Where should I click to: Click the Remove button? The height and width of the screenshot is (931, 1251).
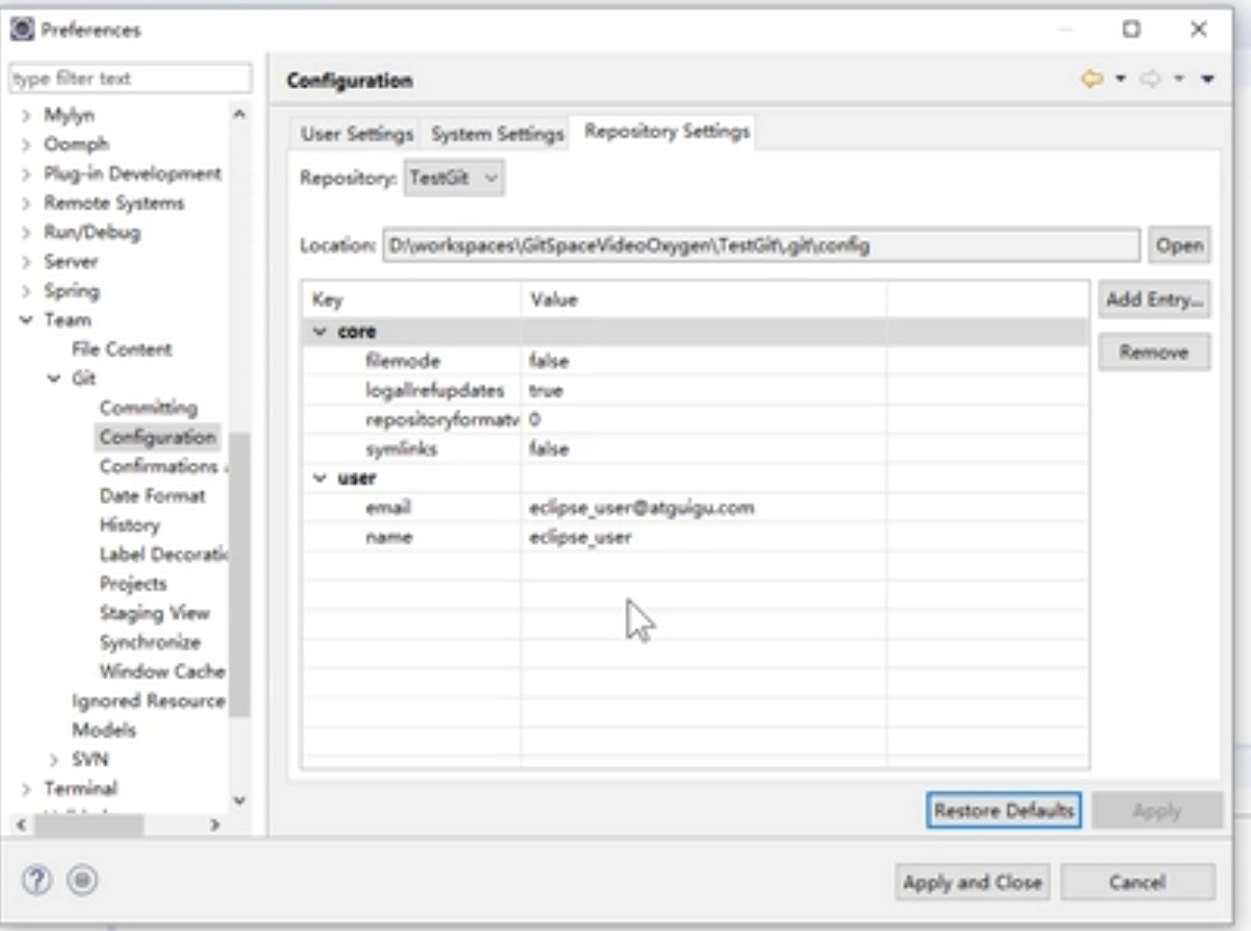tap(1154, 352)
